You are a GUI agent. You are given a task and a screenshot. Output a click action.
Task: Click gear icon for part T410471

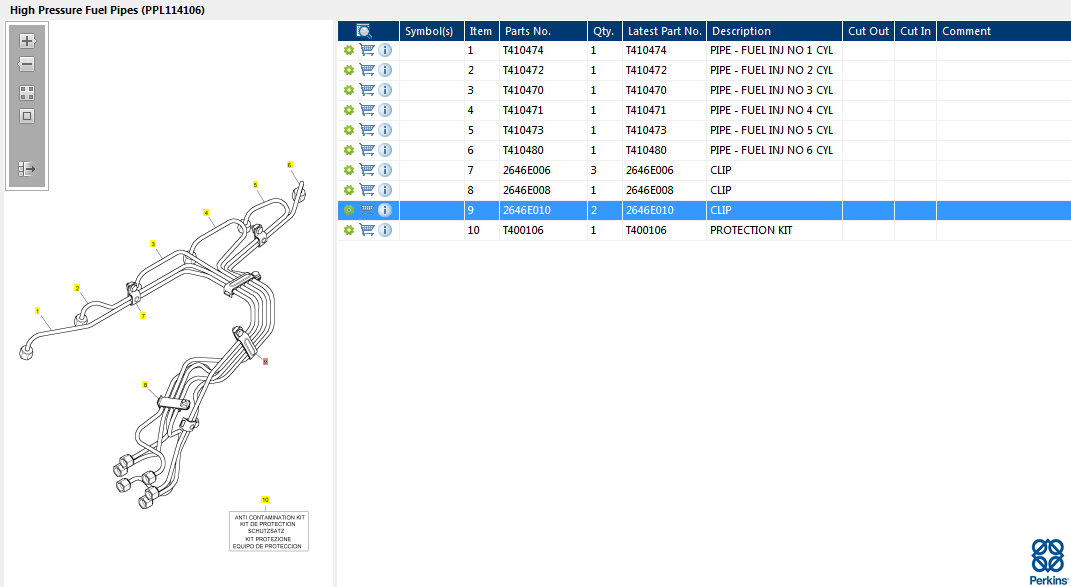coord(348,110)
